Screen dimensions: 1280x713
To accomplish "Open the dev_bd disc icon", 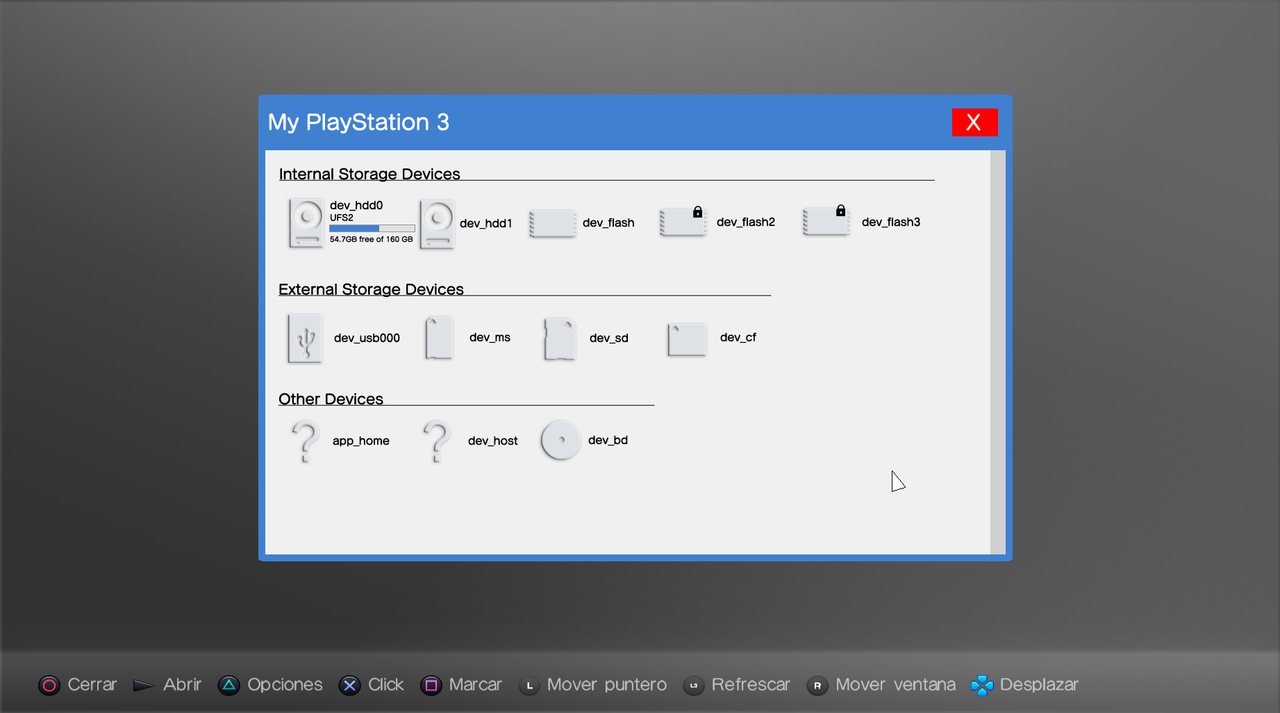I will click(560, 440).
